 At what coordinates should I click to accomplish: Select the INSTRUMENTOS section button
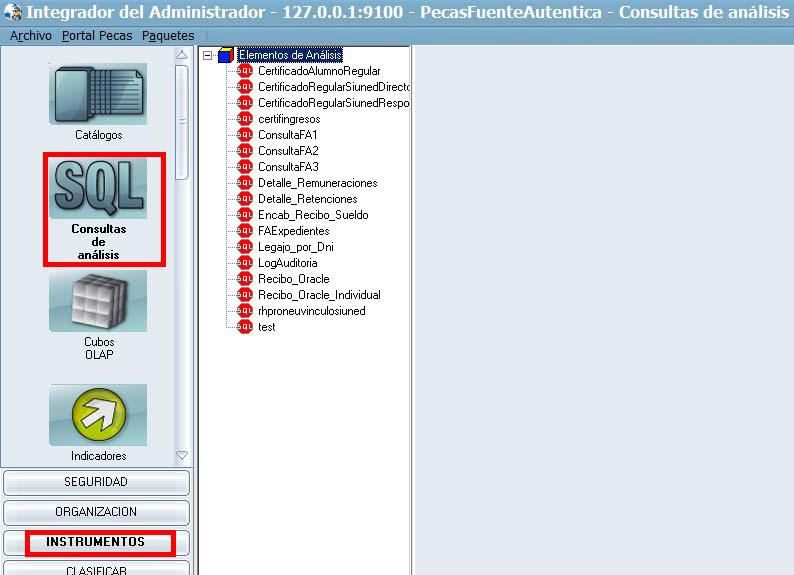96,542
